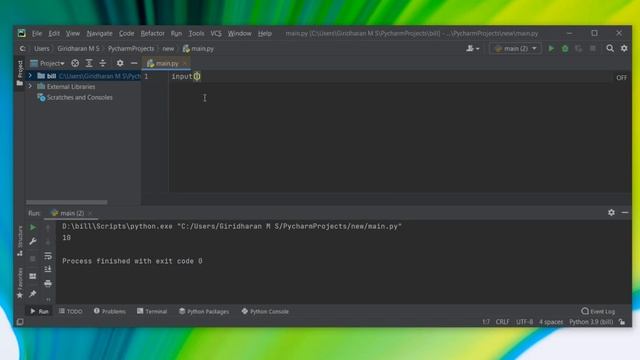
Task: Open the Code menu
Action: point(127,33)
